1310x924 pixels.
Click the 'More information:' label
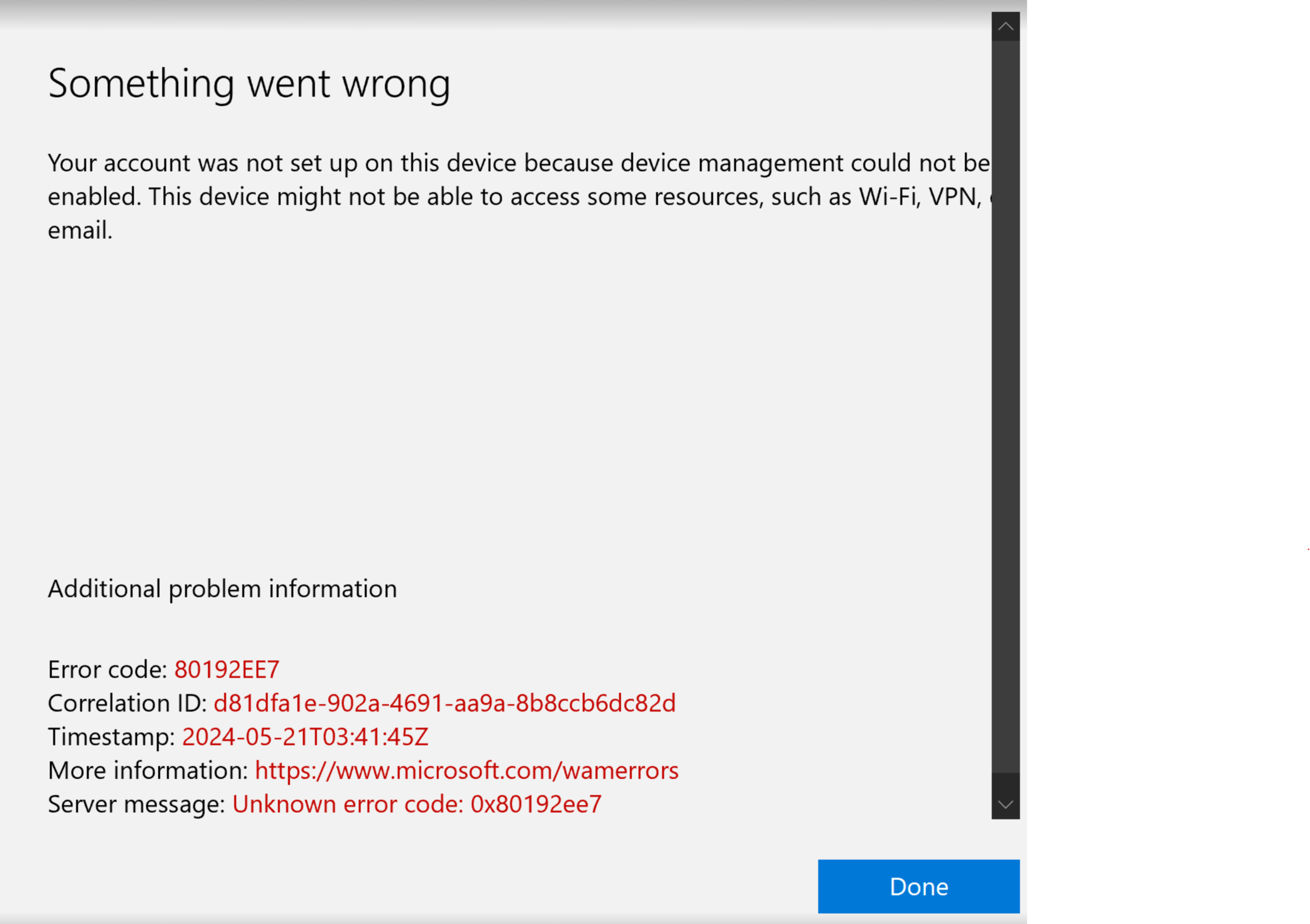tap(148, 770)
